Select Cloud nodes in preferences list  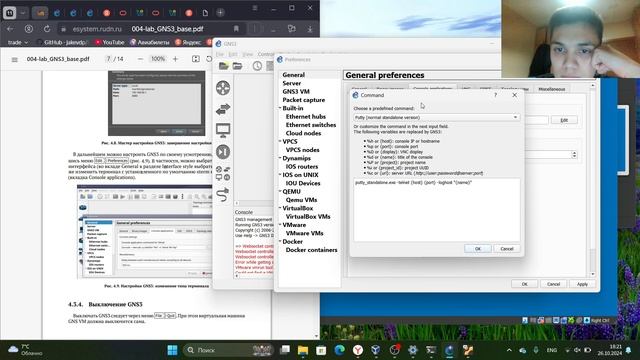coord(303,133)
